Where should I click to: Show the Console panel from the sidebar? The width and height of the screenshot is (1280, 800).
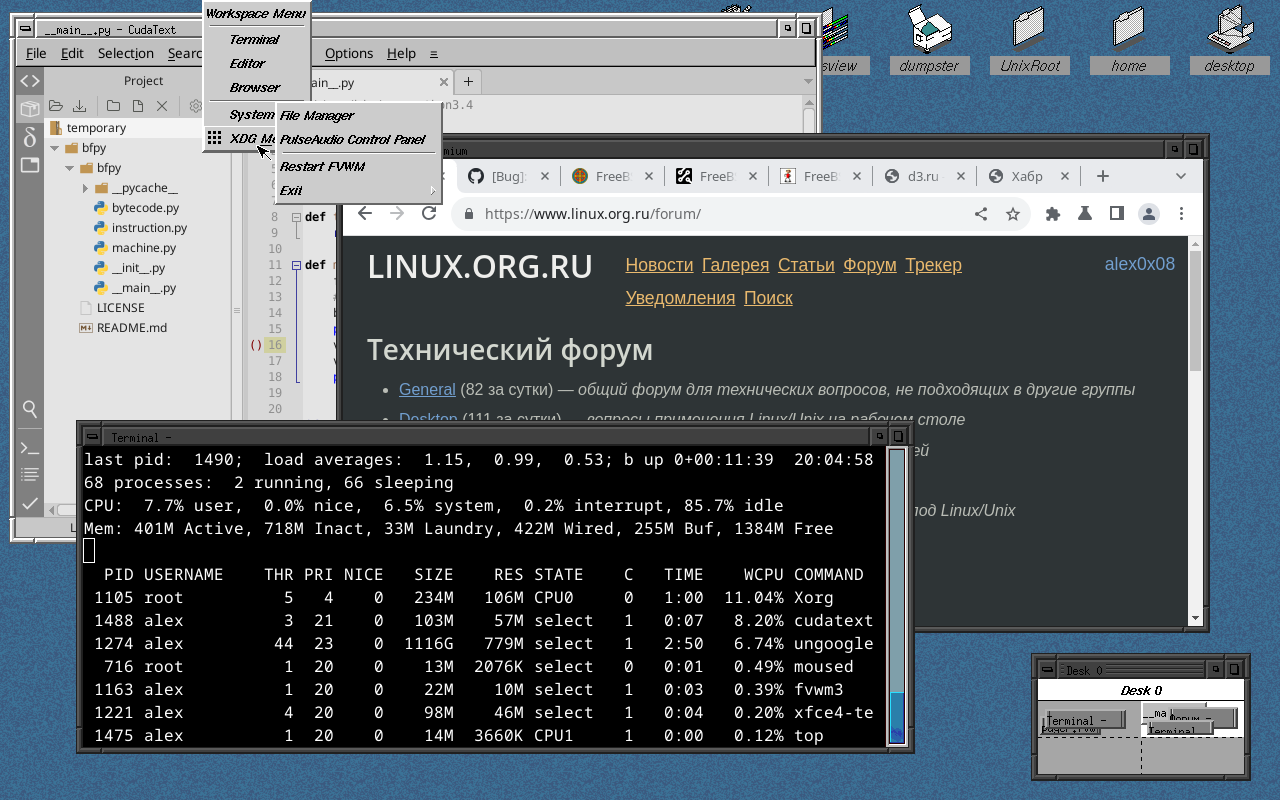tap(30, 447)
